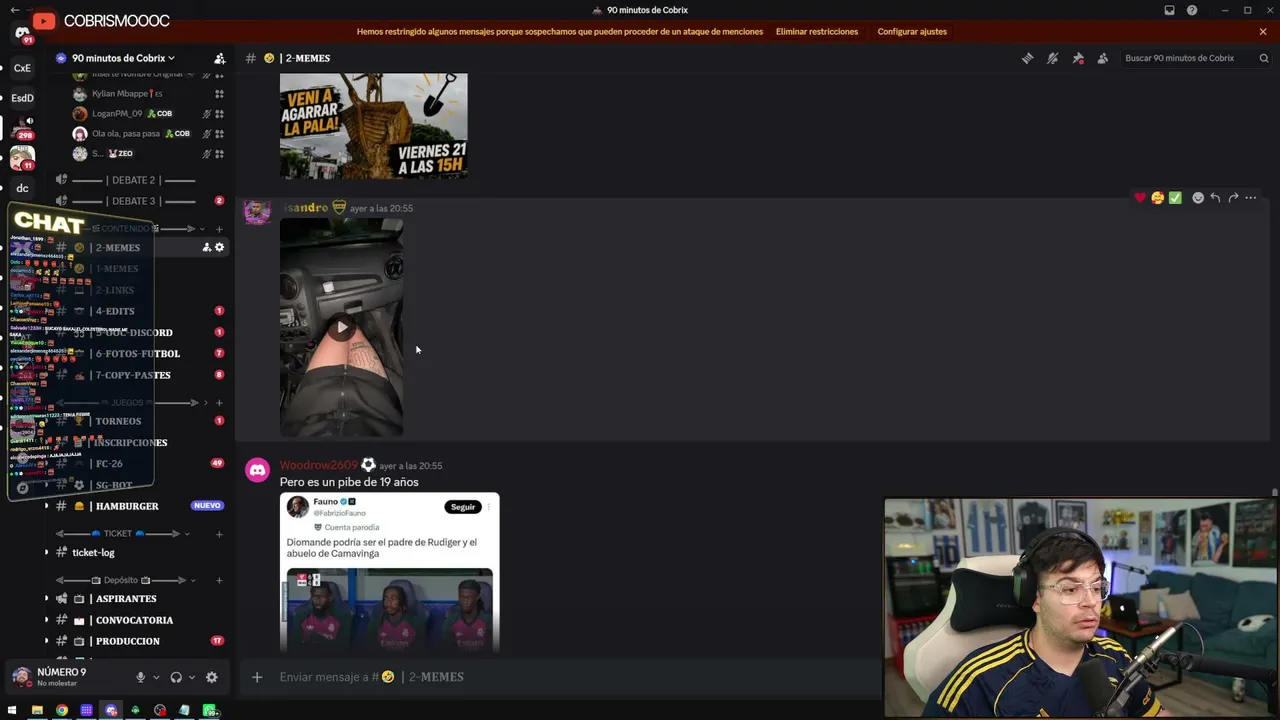This screenshot has height=720, width=1280.
Task: Open isandro's avatar
Action: [257, 212]
